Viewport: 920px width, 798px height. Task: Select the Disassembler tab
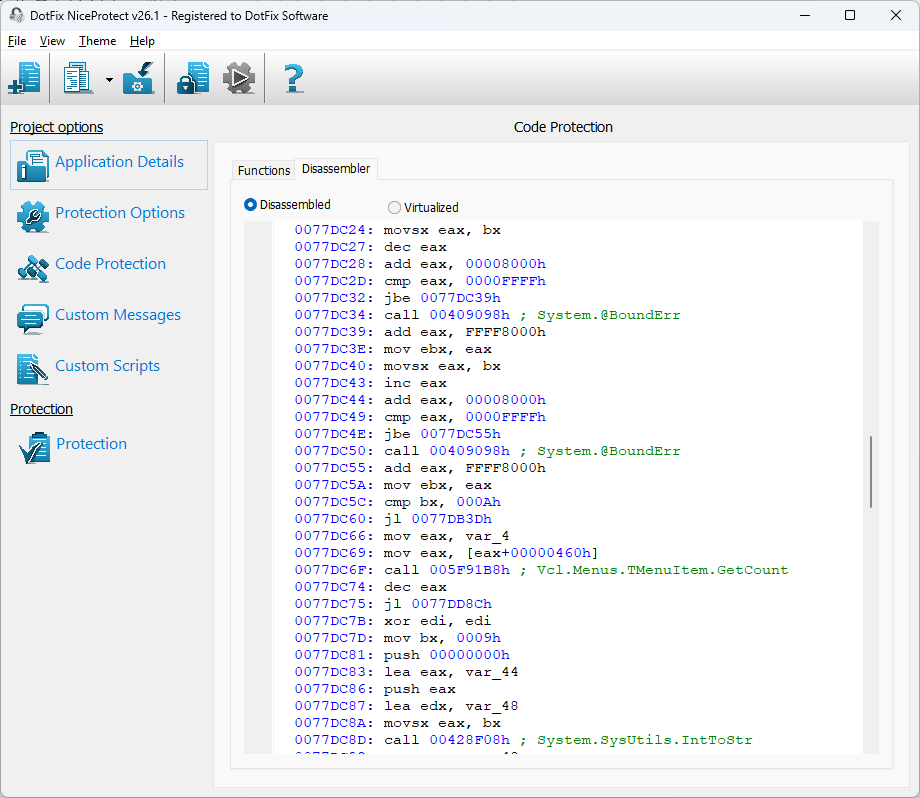[x=336, y=169]
